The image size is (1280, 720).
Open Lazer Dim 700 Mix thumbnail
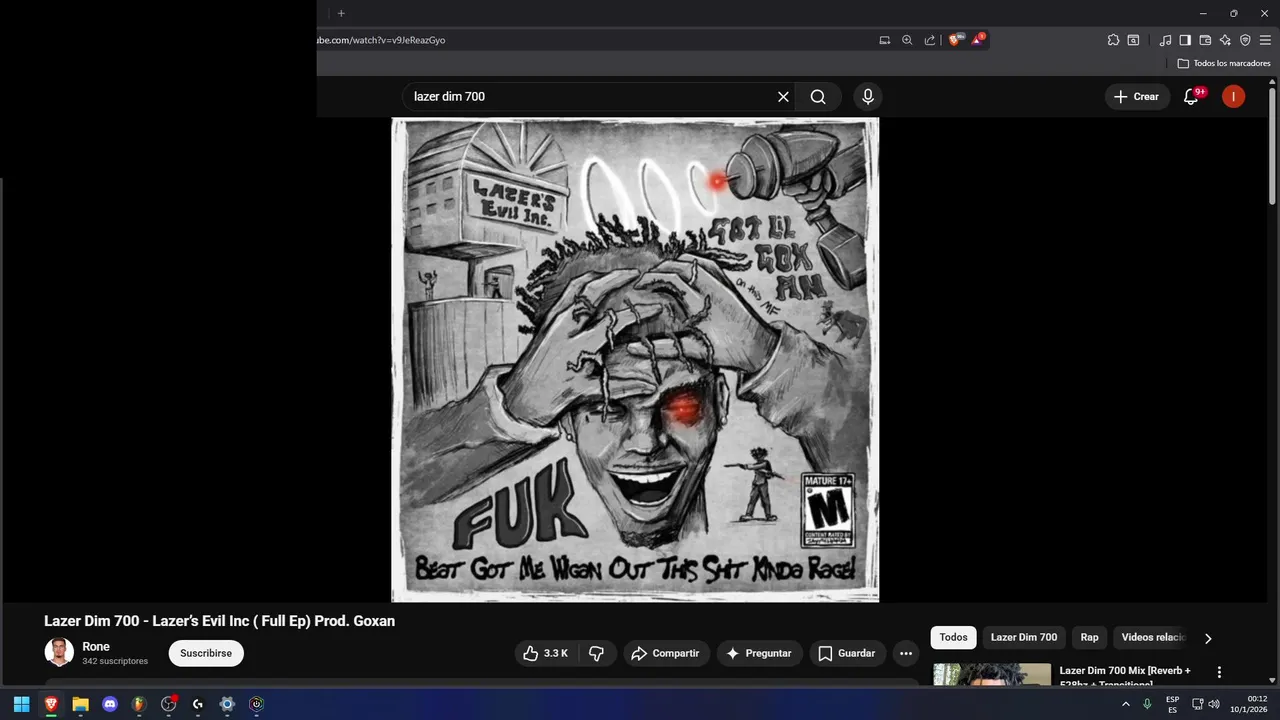[992, 676]
